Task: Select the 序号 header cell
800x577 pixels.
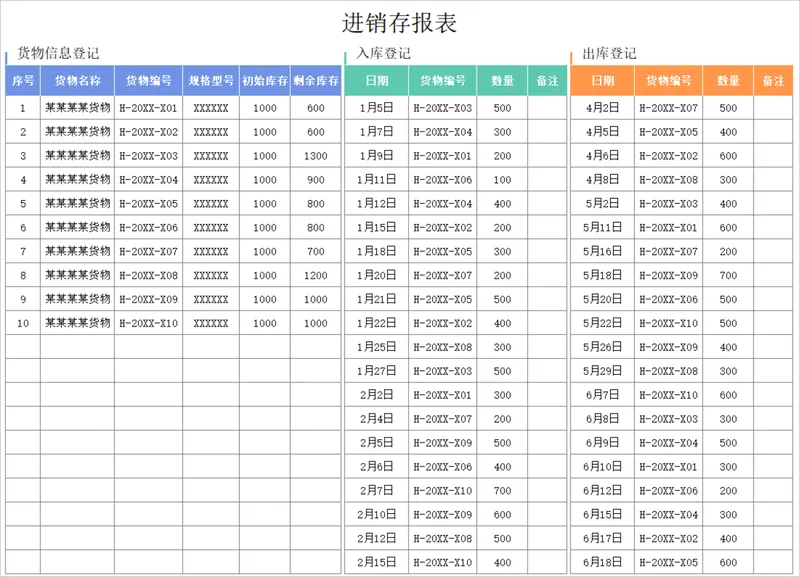Action: (x=23, y=81)
